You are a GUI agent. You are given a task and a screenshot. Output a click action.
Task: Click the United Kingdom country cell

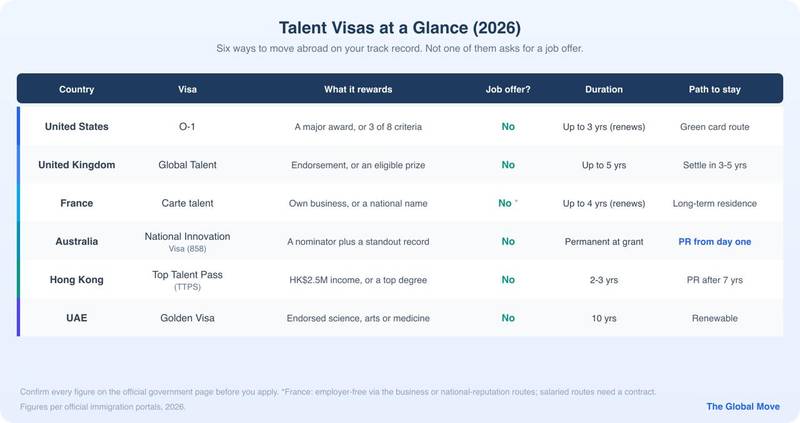pyautogui.click(x=77, y=165)
